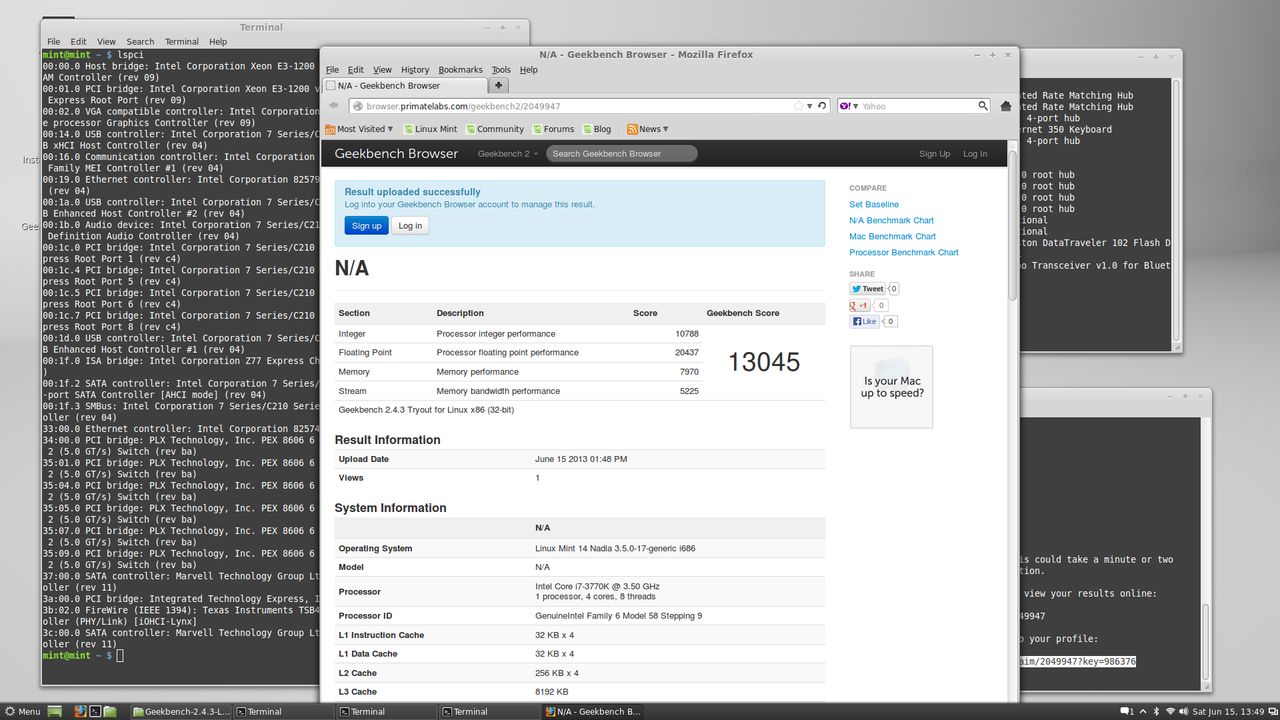1280x720 pixels.
Task: Click the chat notifications tray icon
Action: (1127, 712)
